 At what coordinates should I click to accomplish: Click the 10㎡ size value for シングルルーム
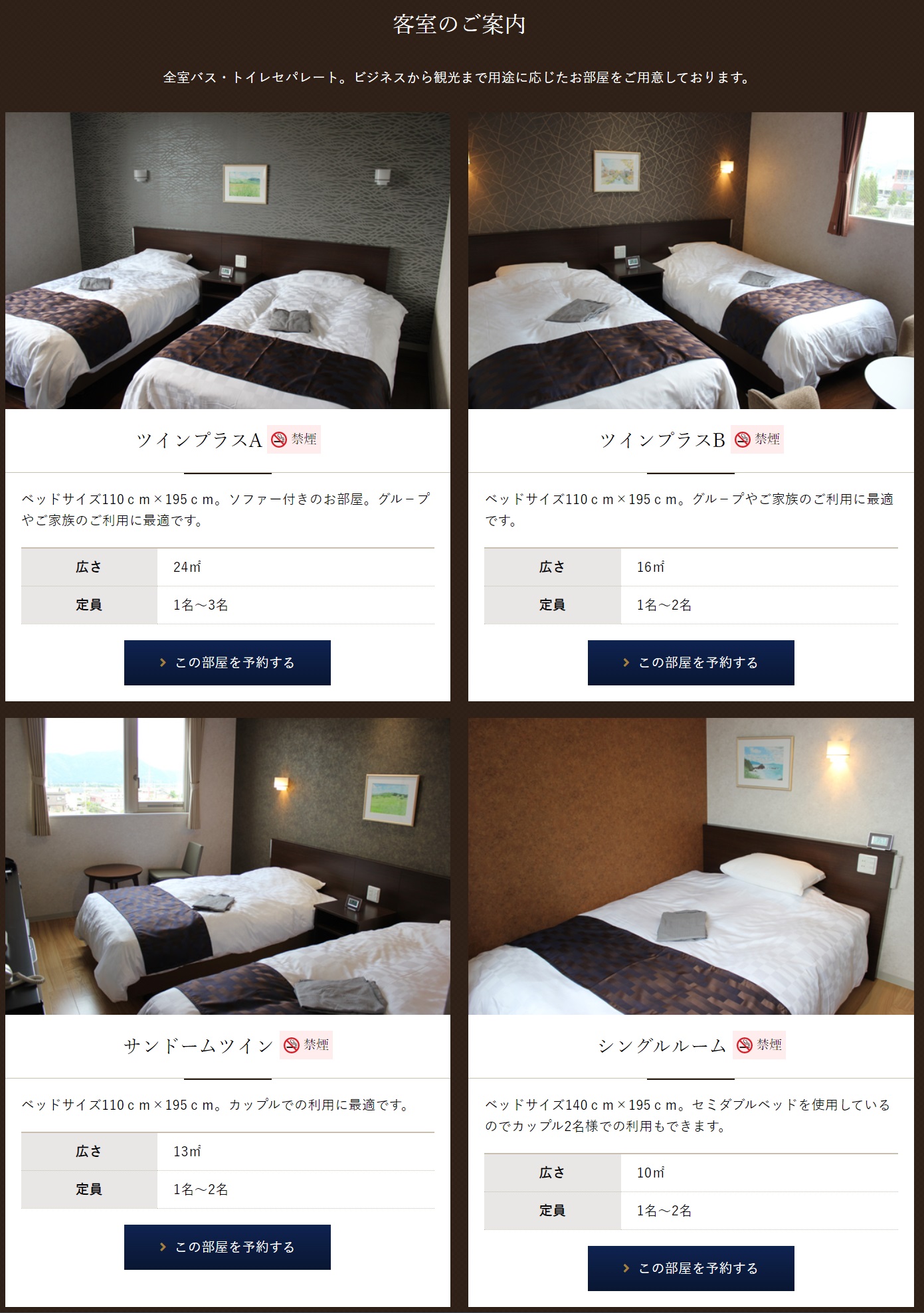650,1173
